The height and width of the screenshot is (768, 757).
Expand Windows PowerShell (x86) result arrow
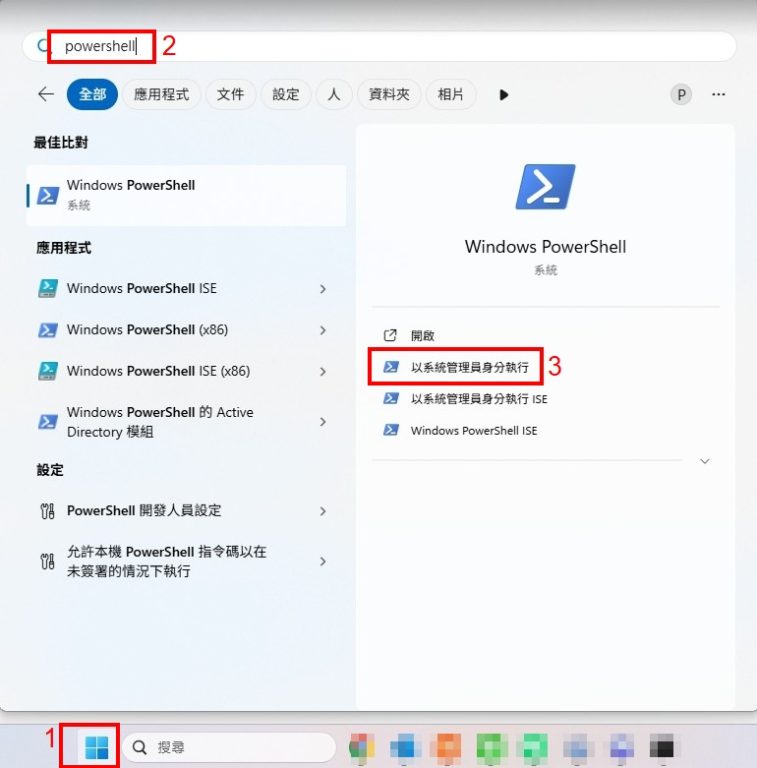coord(322,330)
